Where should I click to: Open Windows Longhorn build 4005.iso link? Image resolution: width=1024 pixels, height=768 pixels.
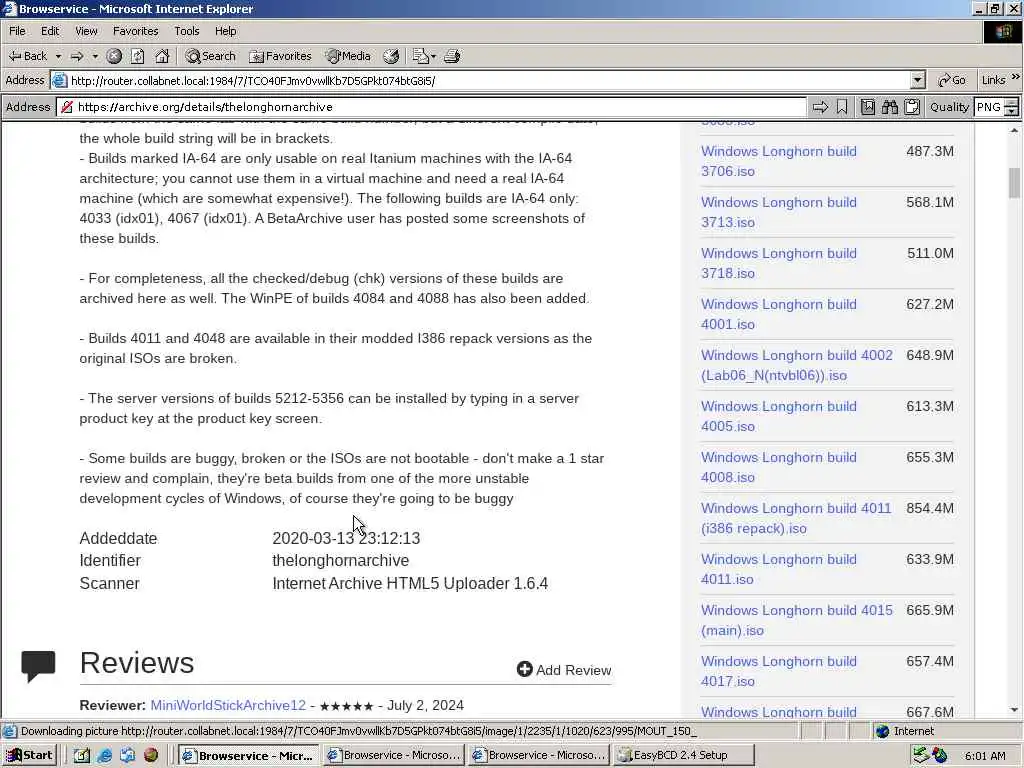point(778,415)
